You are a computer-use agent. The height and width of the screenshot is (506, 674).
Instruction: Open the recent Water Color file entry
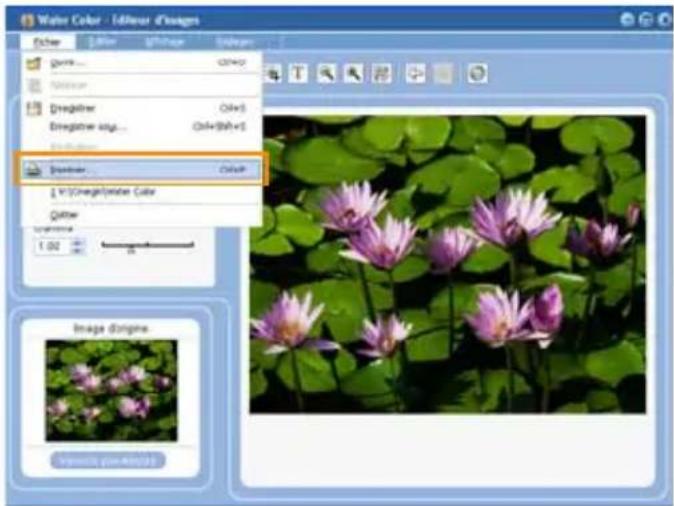click(102, 191)
